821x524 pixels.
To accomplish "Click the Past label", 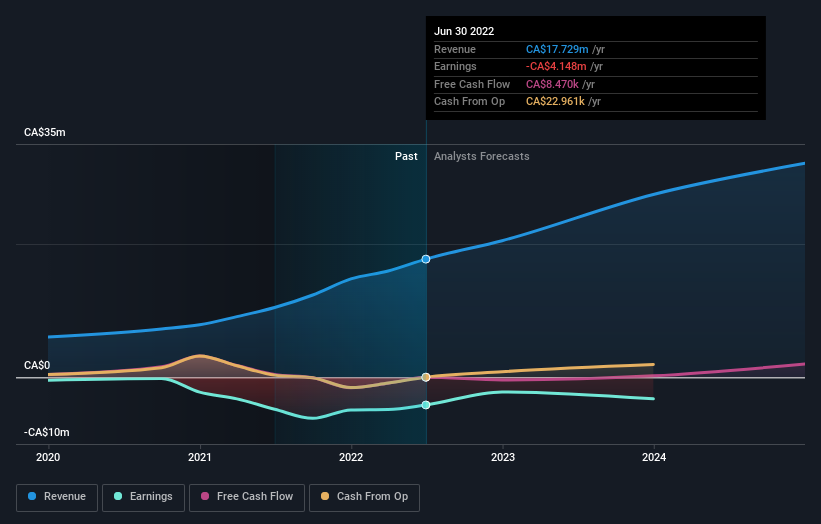I will pyautogui.click(x=406, y=156).
